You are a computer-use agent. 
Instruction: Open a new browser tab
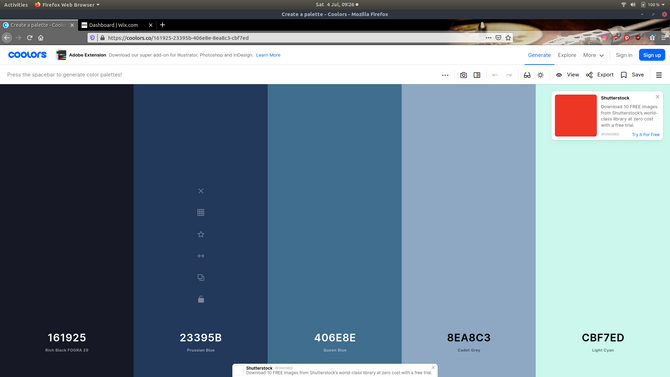pos(162,25)
